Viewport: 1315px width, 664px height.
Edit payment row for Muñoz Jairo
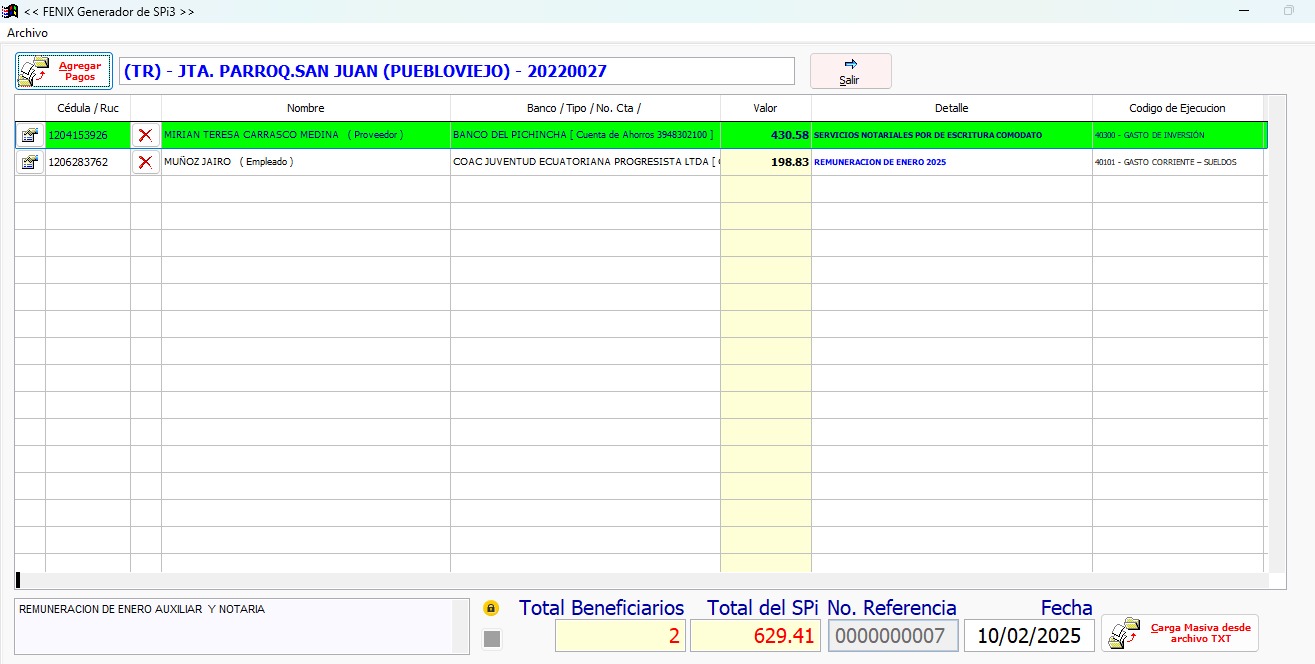click(30, 162)
